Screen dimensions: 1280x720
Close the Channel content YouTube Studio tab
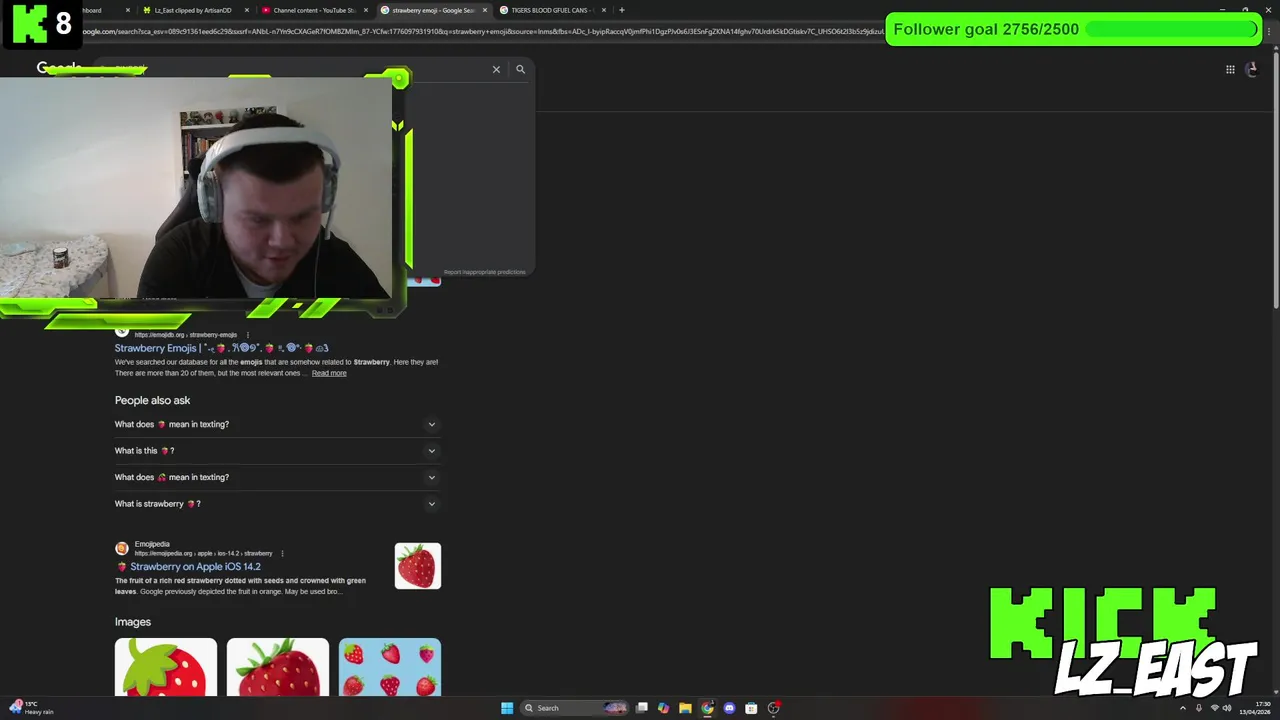click(366, 10)
